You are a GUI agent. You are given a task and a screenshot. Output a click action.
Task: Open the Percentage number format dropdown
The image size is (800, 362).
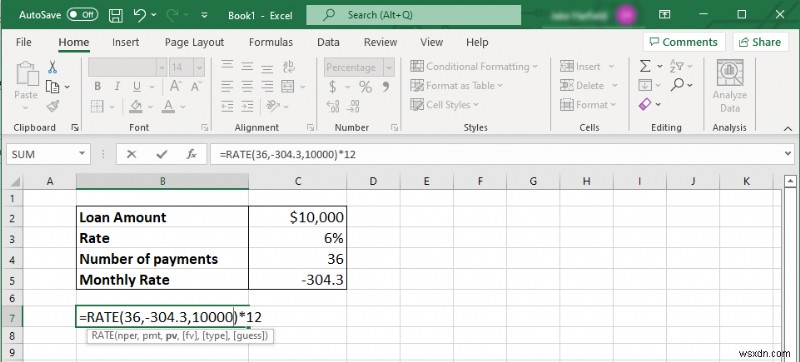[x=389, y=67]
